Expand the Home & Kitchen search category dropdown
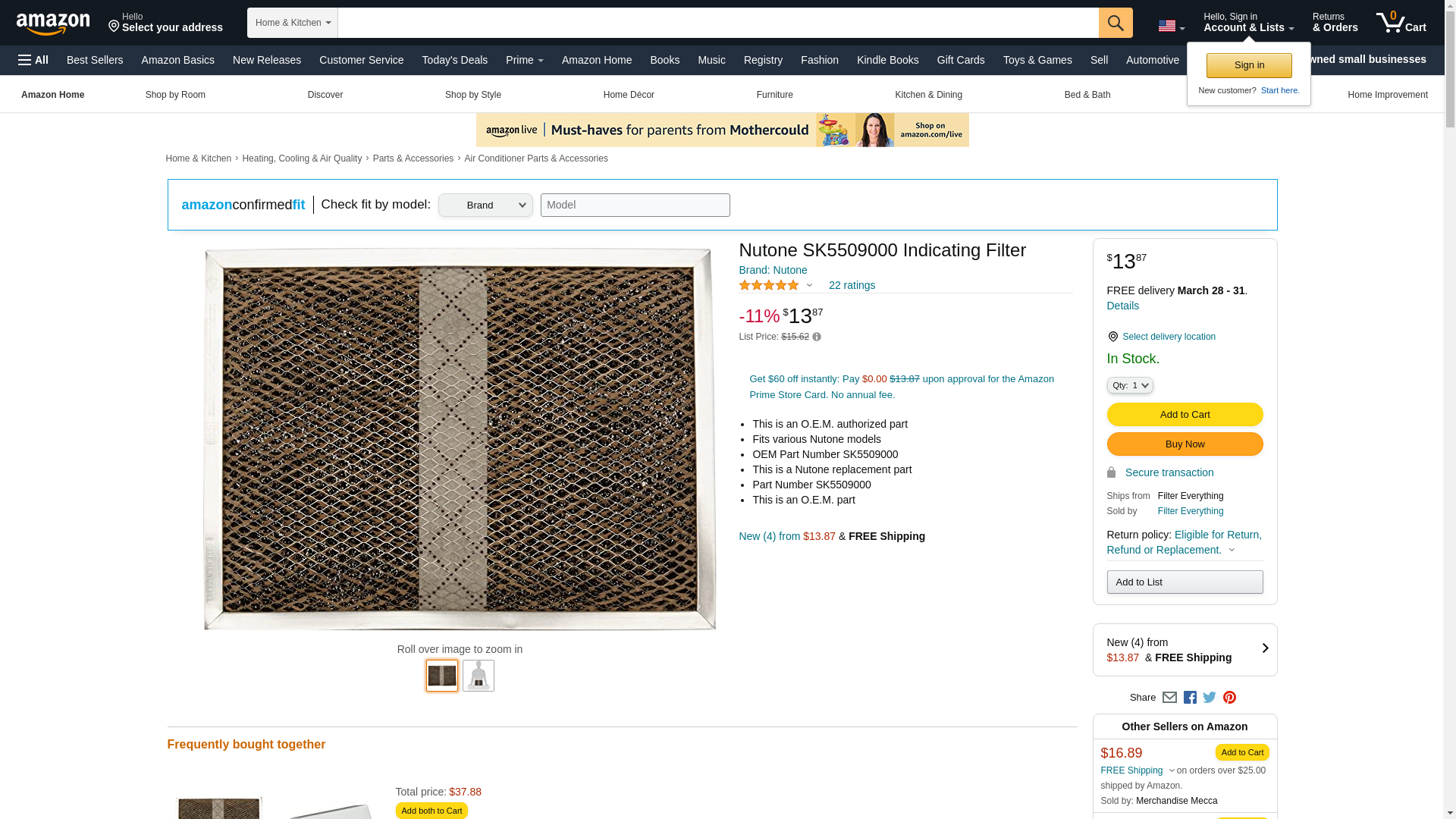 (x=292, y=23)
